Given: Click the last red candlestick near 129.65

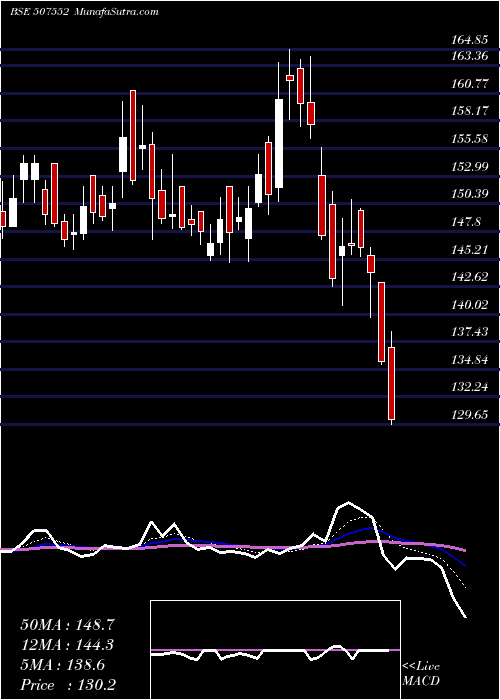Looking at the screenshot, I should (392, 383).
